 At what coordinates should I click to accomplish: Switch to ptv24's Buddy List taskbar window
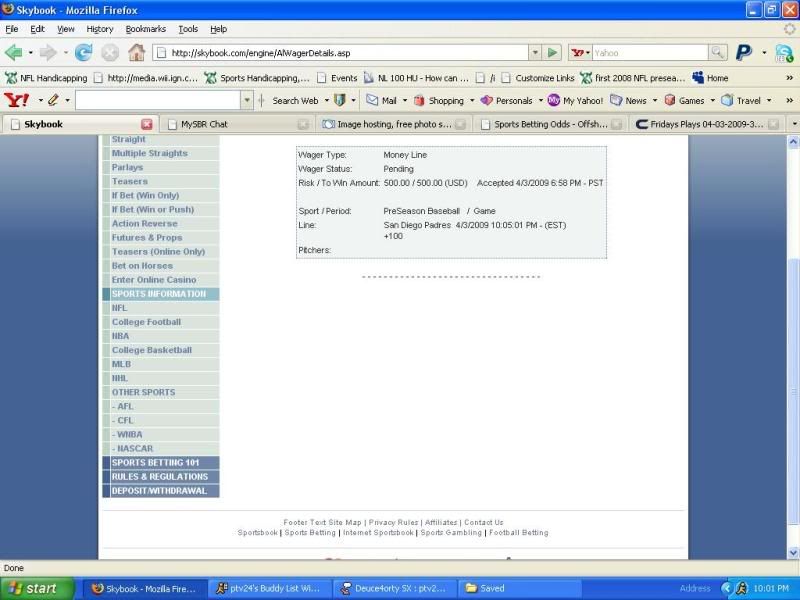coord(270,588)
